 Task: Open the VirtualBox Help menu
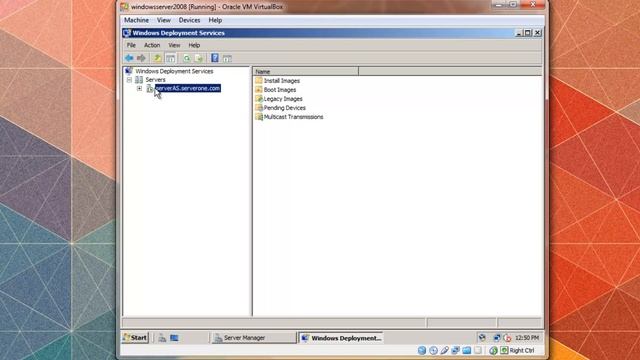pyautogui.click(x=215, y=20)
